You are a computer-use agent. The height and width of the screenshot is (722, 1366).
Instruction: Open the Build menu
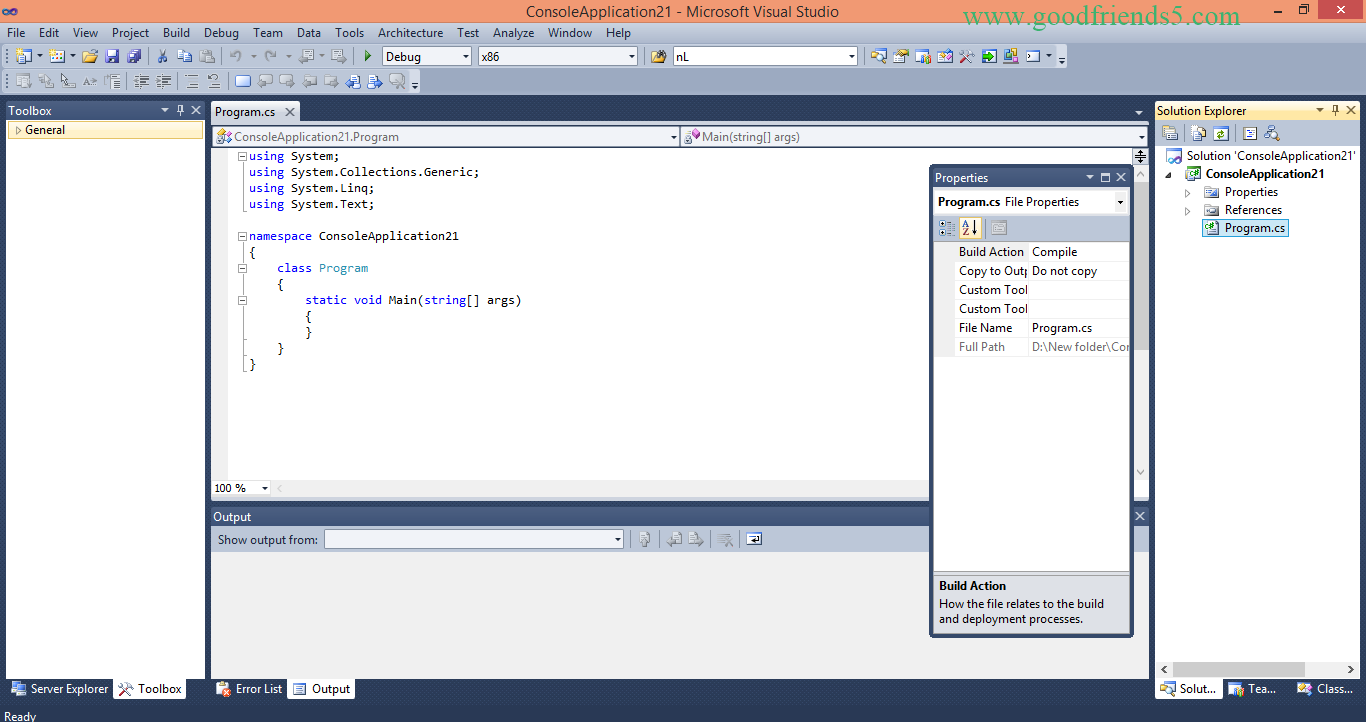tap(176, 32)
